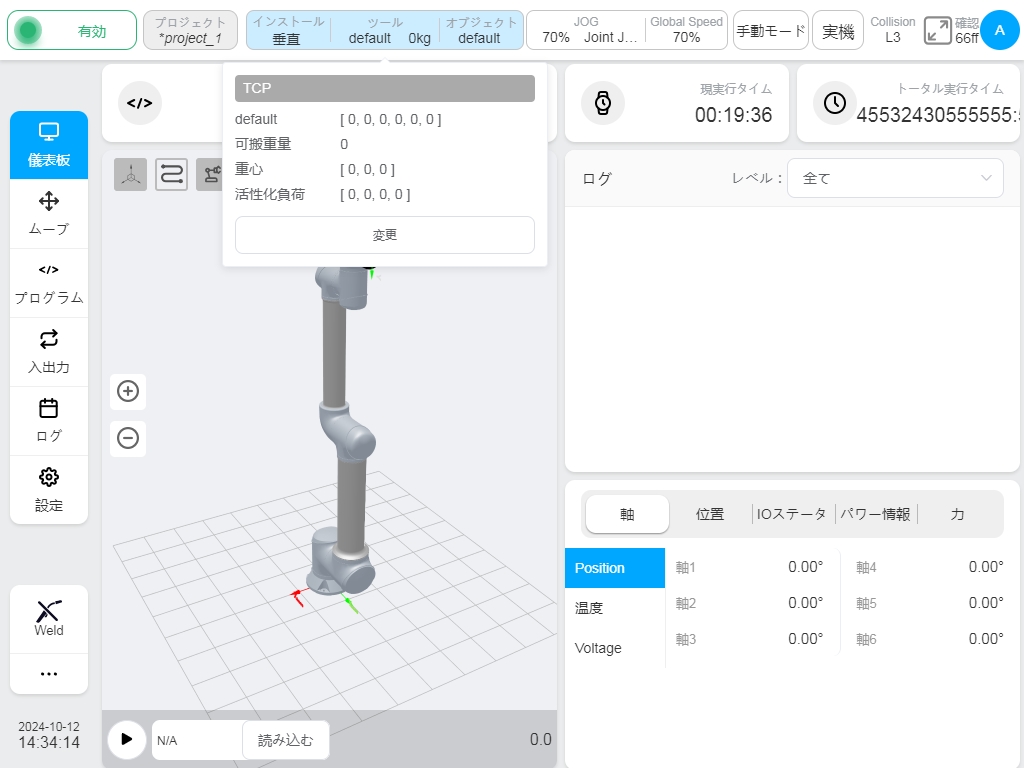This screenshot has height=768, width=1024.
Task: Switch to the パワー情報 tab
Action: click(x=875, y=514)
